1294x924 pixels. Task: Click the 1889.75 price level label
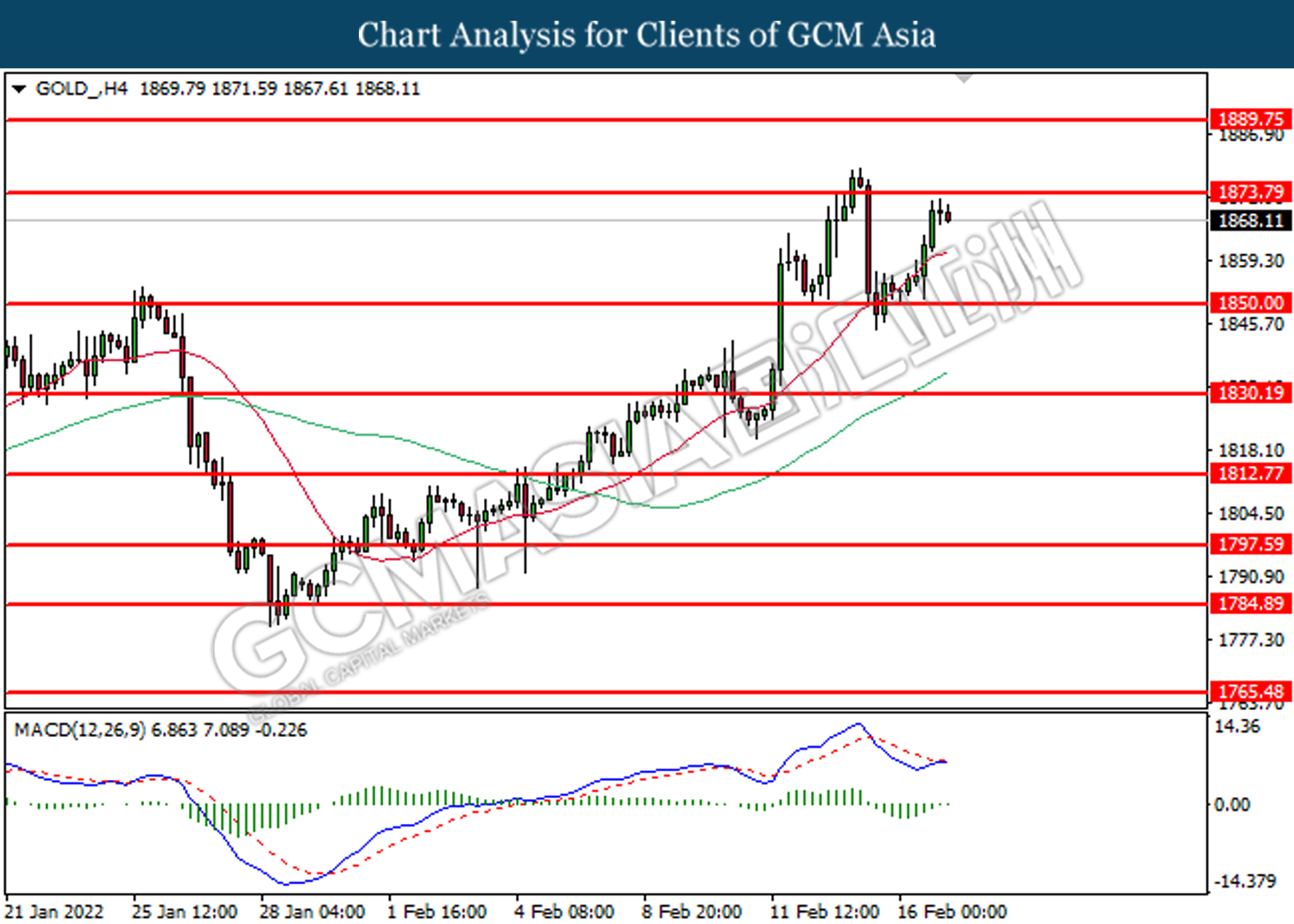click(1251, 119)
